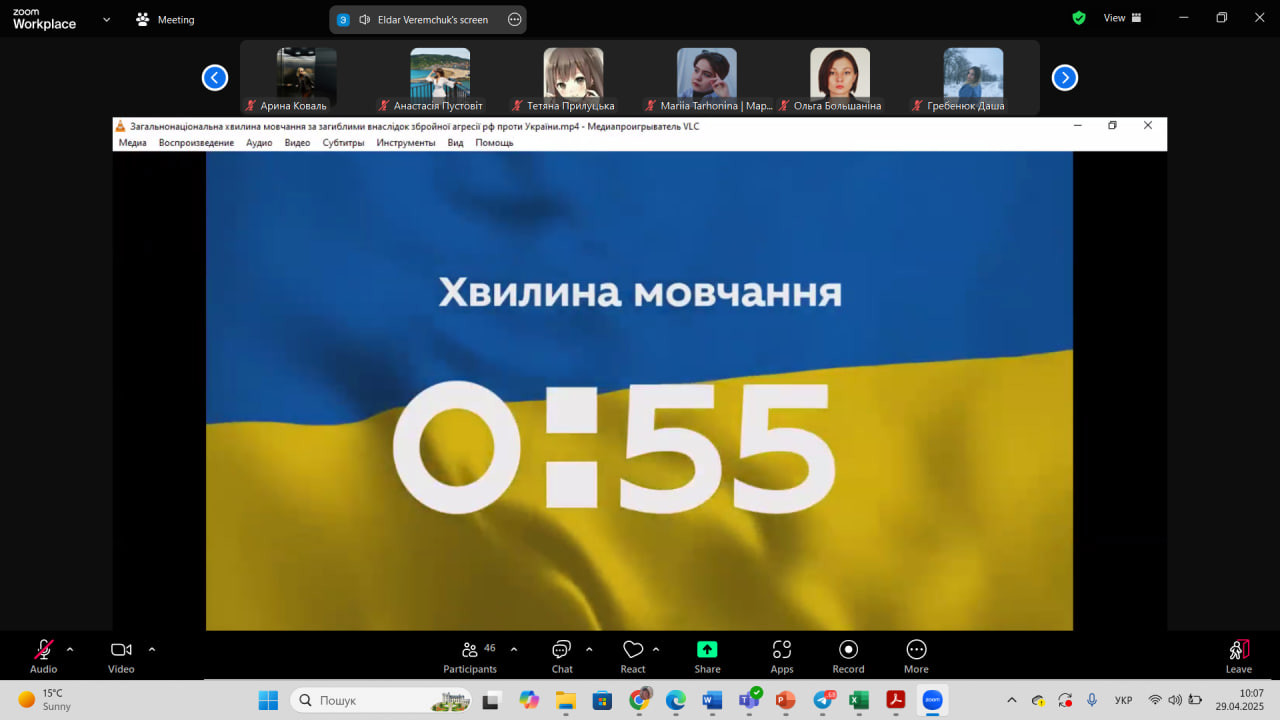
Task: Turn on camera with the Video button
Action: pyautogui.click(x=121, y=656)
